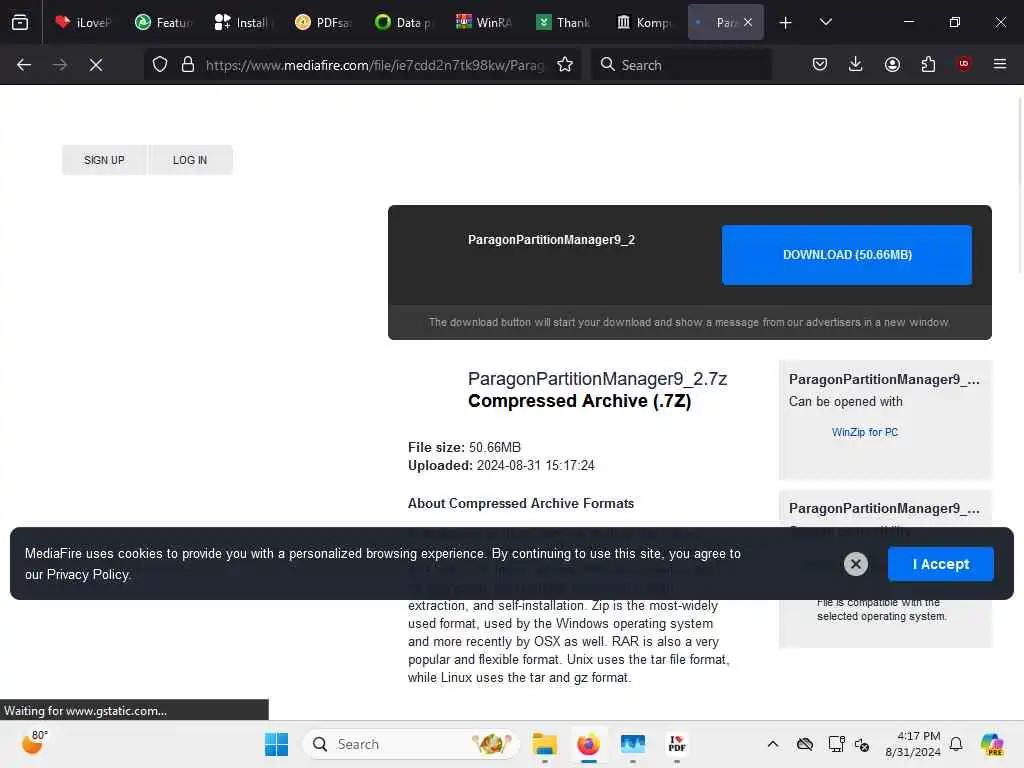1024x768 pixels.
Task: Close the active Par tab
Action: 748,22
